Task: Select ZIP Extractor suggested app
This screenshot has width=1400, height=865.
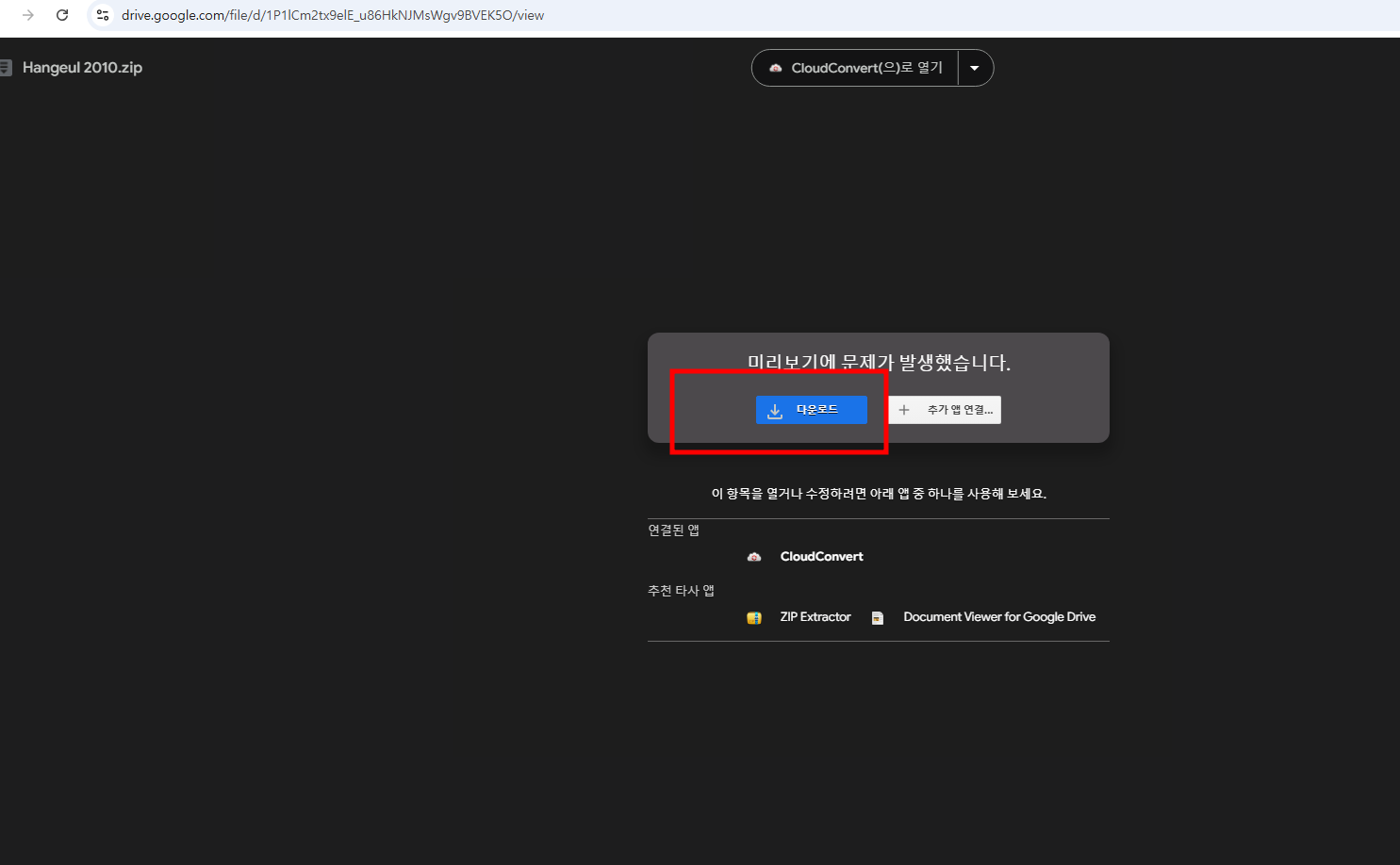Action: (x=815, y=617)
